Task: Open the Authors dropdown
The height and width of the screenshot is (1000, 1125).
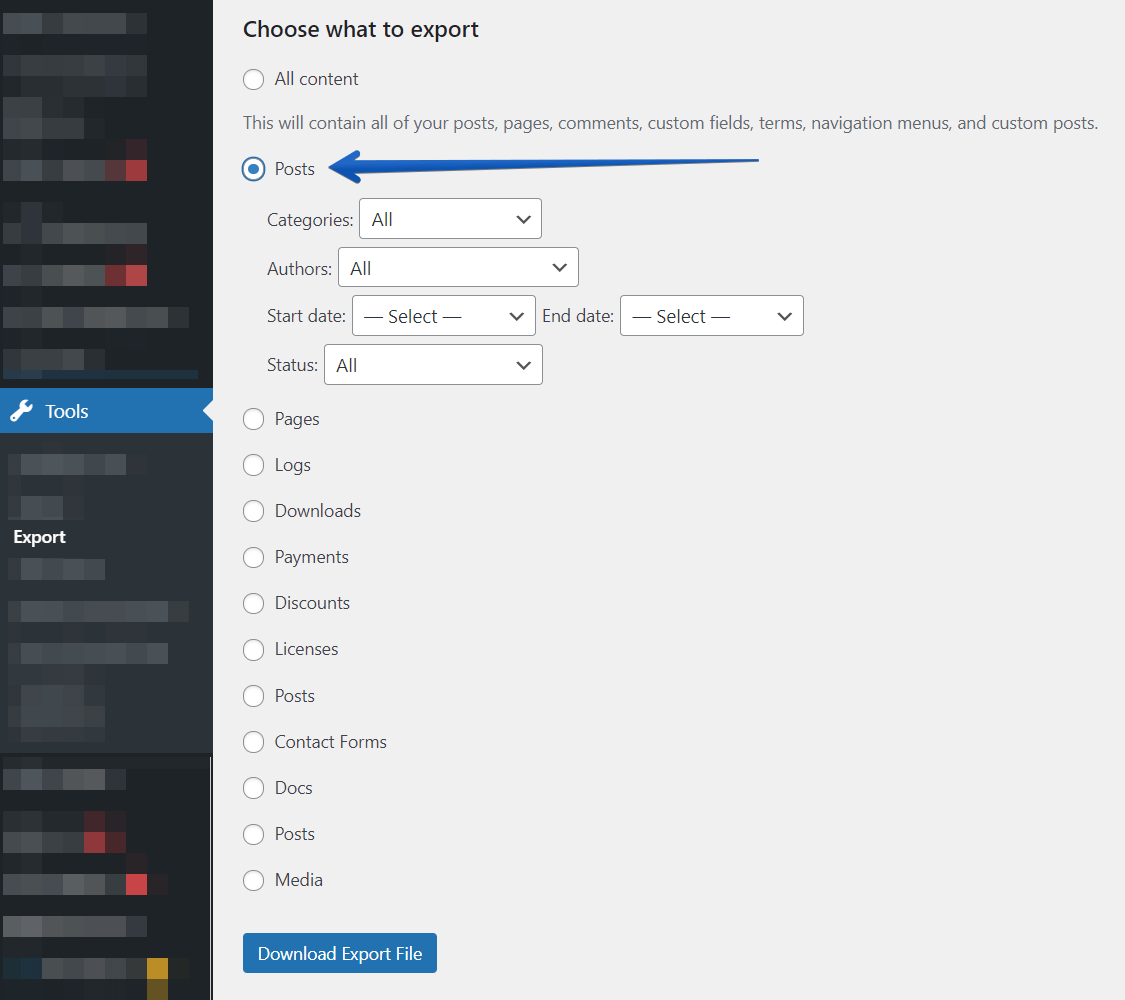Action: [458, 268]
